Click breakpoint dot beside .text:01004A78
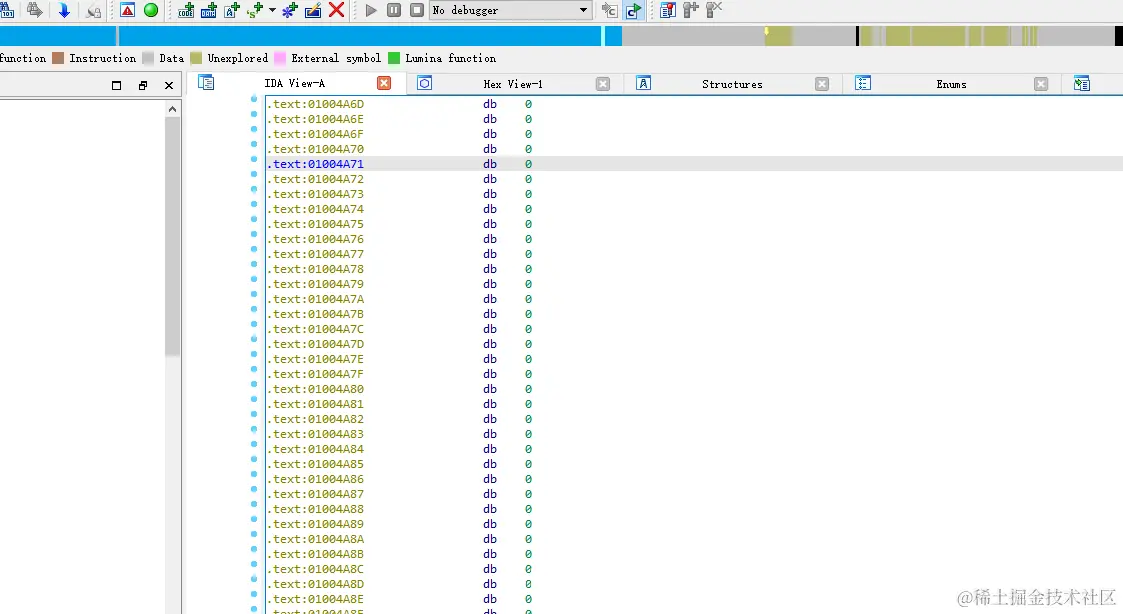The image size is (1123, 614). [x=254, y=264]
